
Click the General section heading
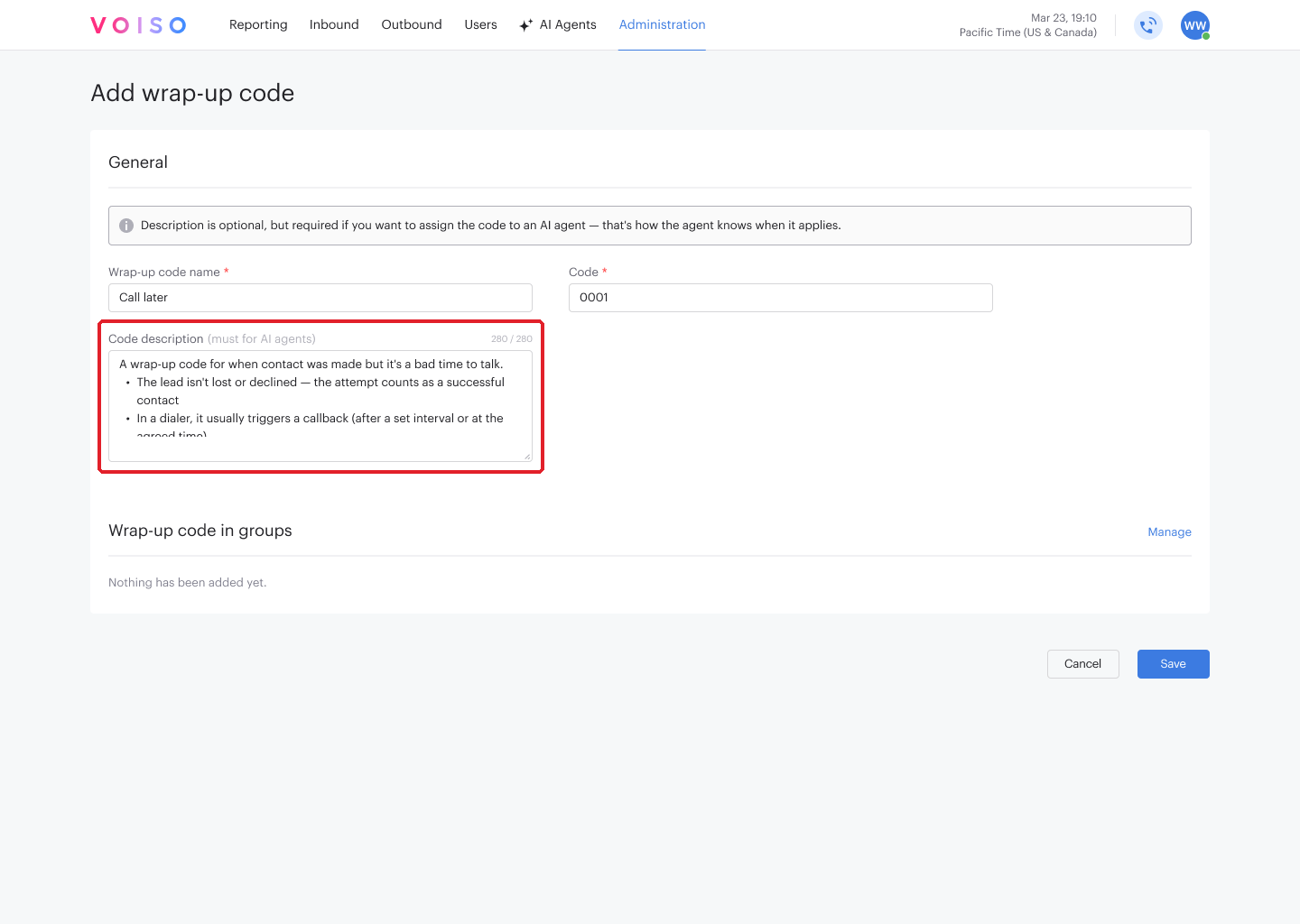(x=138, y=162)
